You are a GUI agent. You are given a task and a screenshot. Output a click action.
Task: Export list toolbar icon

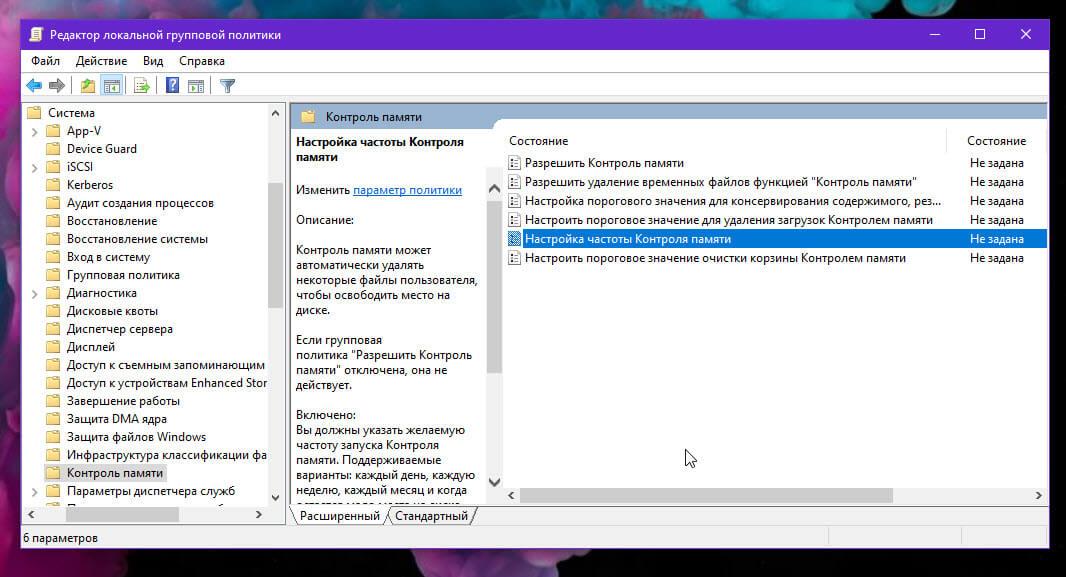pos(141,86)
